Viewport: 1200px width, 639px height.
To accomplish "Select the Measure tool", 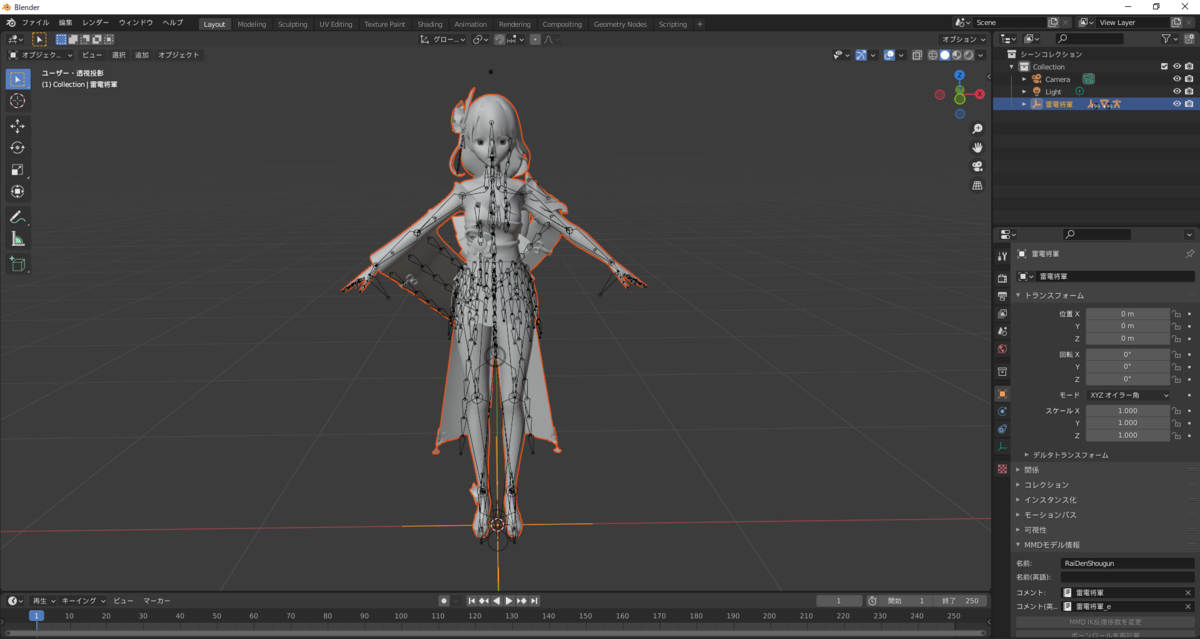I will [17, 239].
